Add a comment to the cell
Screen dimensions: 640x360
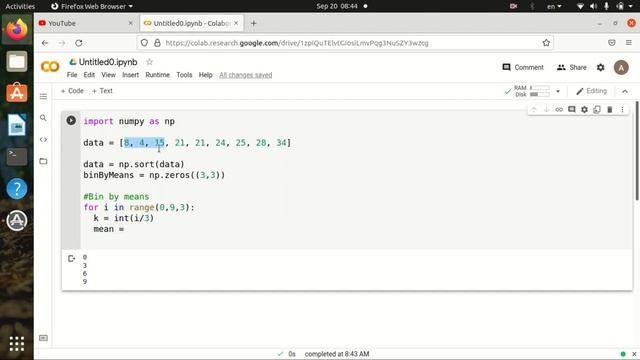coord(572,109)
